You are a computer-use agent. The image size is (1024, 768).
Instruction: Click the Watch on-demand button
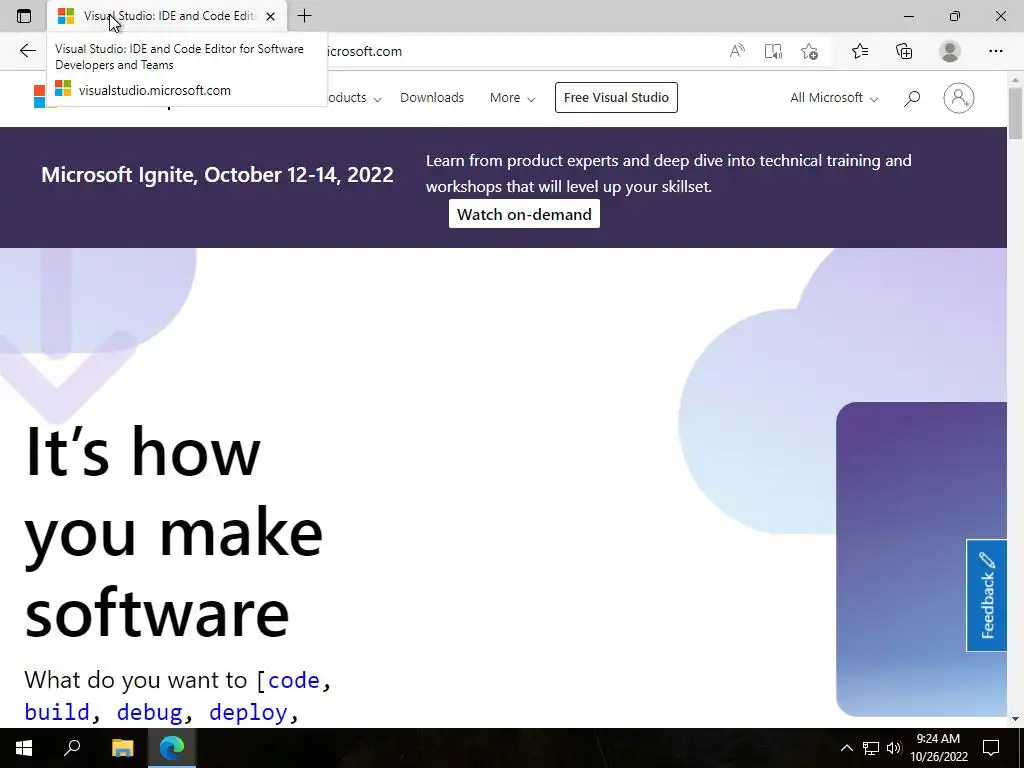tap(524, 214)
